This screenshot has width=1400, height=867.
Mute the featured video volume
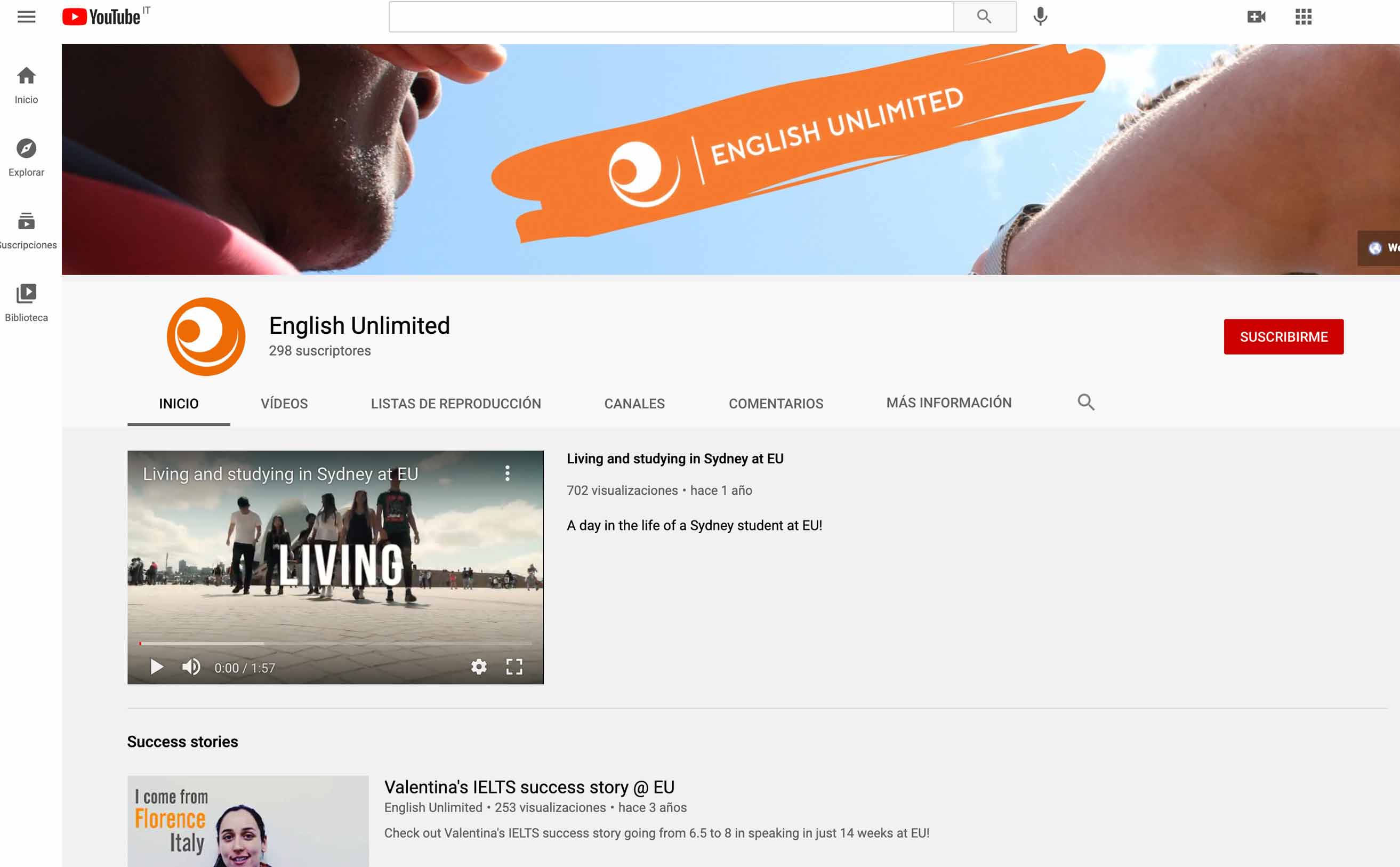point(191,667)
